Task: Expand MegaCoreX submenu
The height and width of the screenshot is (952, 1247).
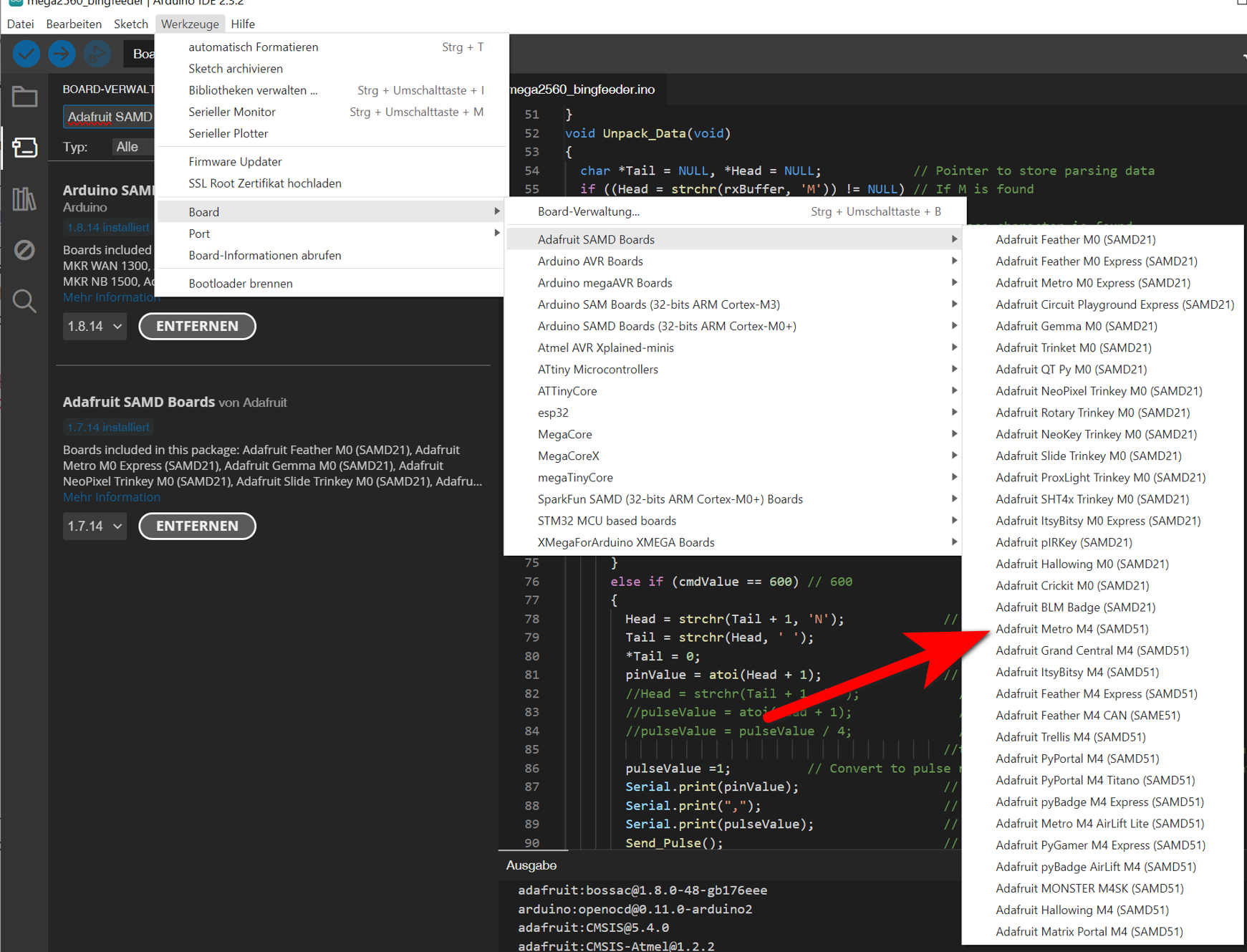Action: 734,456
